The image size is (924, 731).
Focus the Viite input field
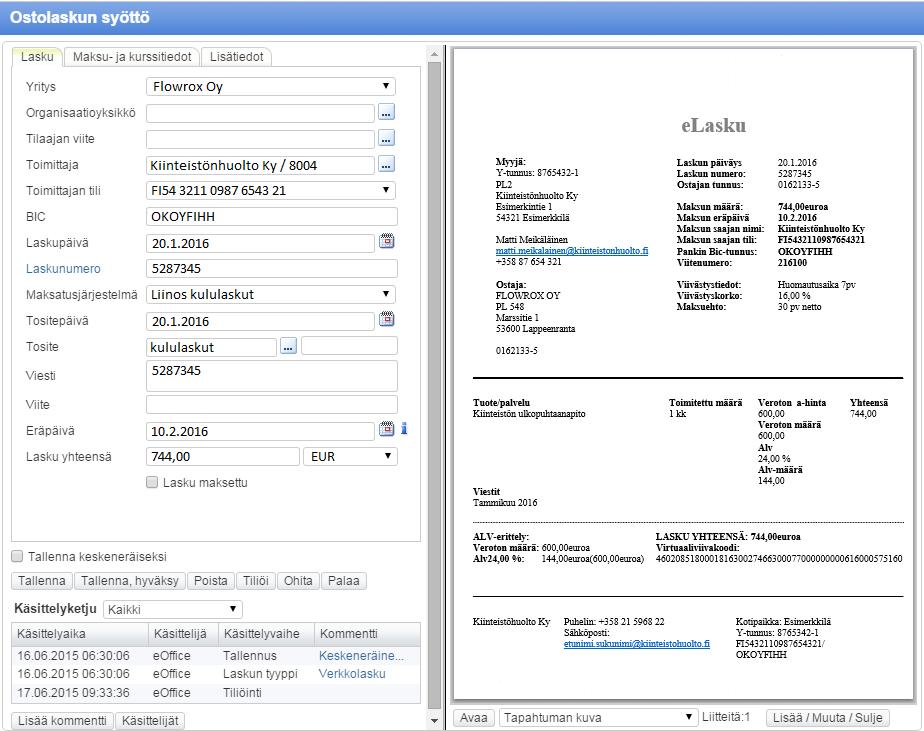tap(272, 404)
